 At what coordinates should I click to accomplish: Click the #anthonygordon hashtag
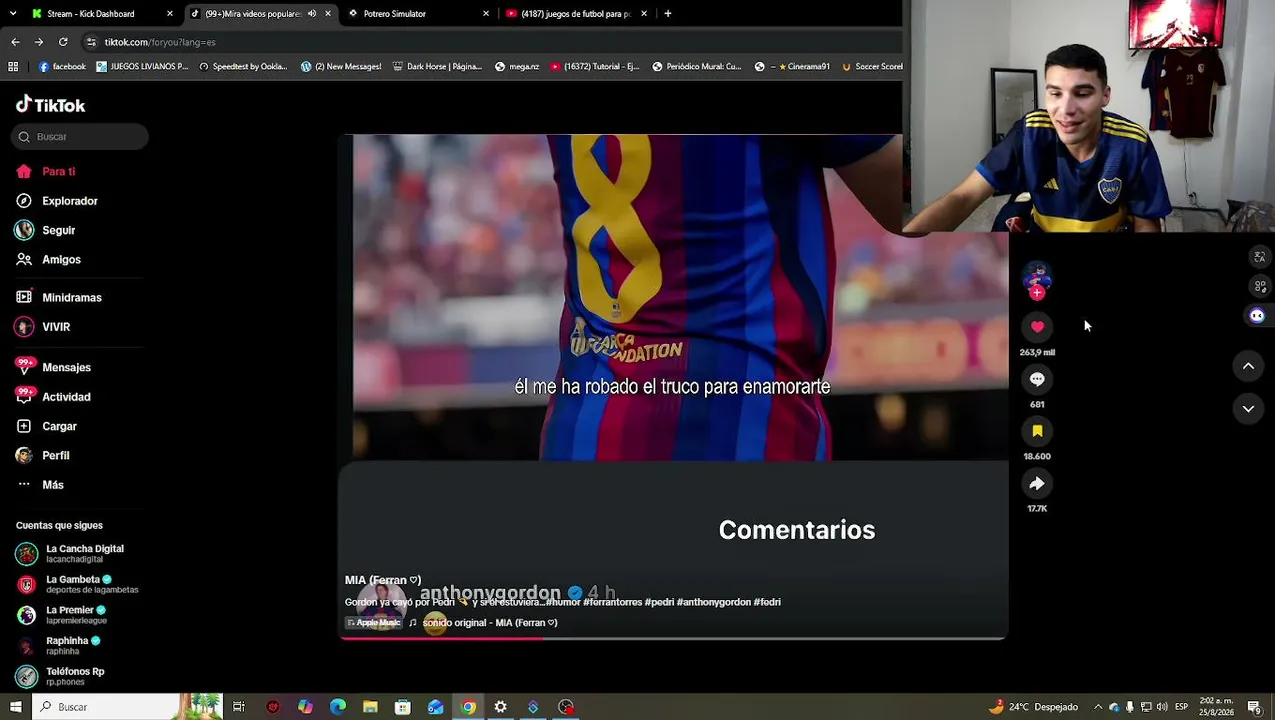coord(714,602)
